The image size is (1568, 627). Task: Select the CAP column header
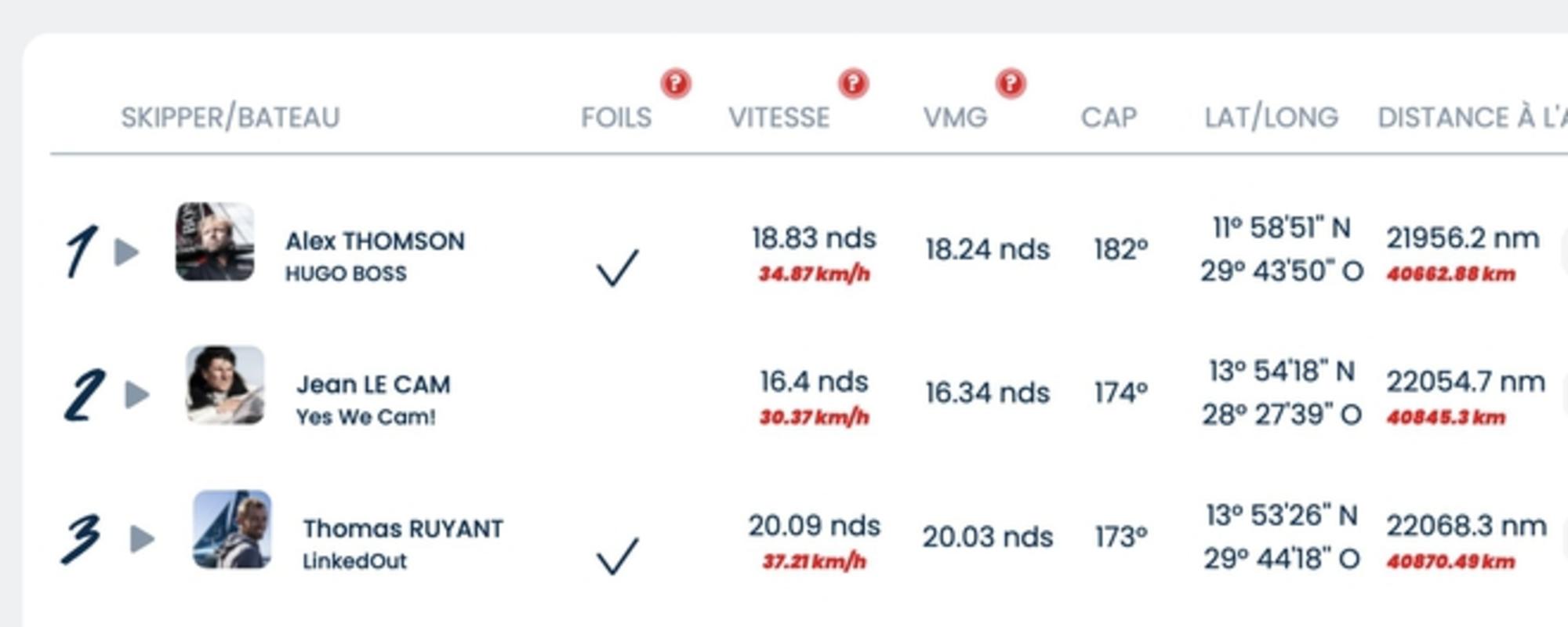point(1109,118)
